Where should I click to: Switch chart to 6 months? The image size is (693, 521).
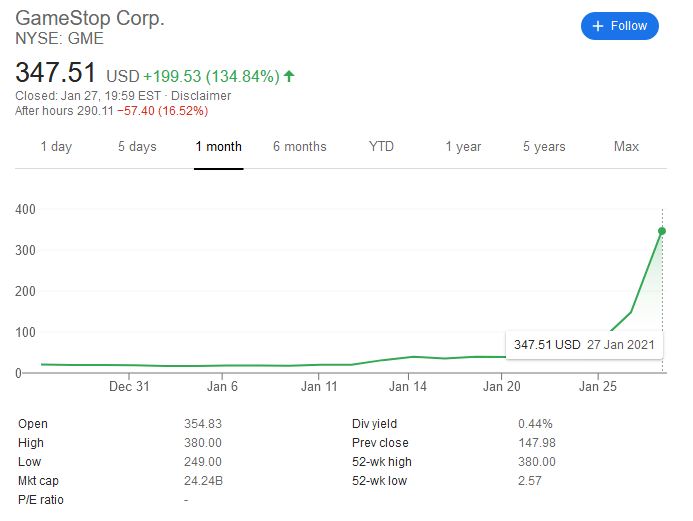click(300, 147)
